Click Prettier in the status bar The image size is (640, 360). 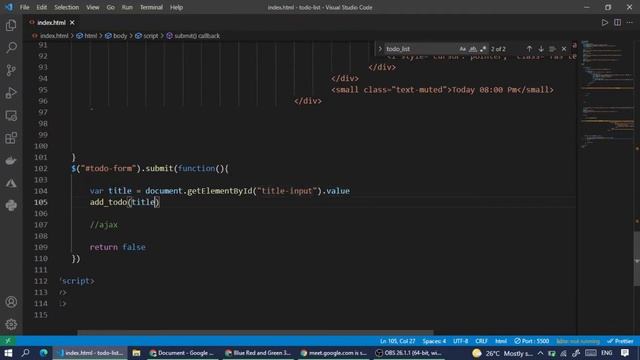(620, 341)
